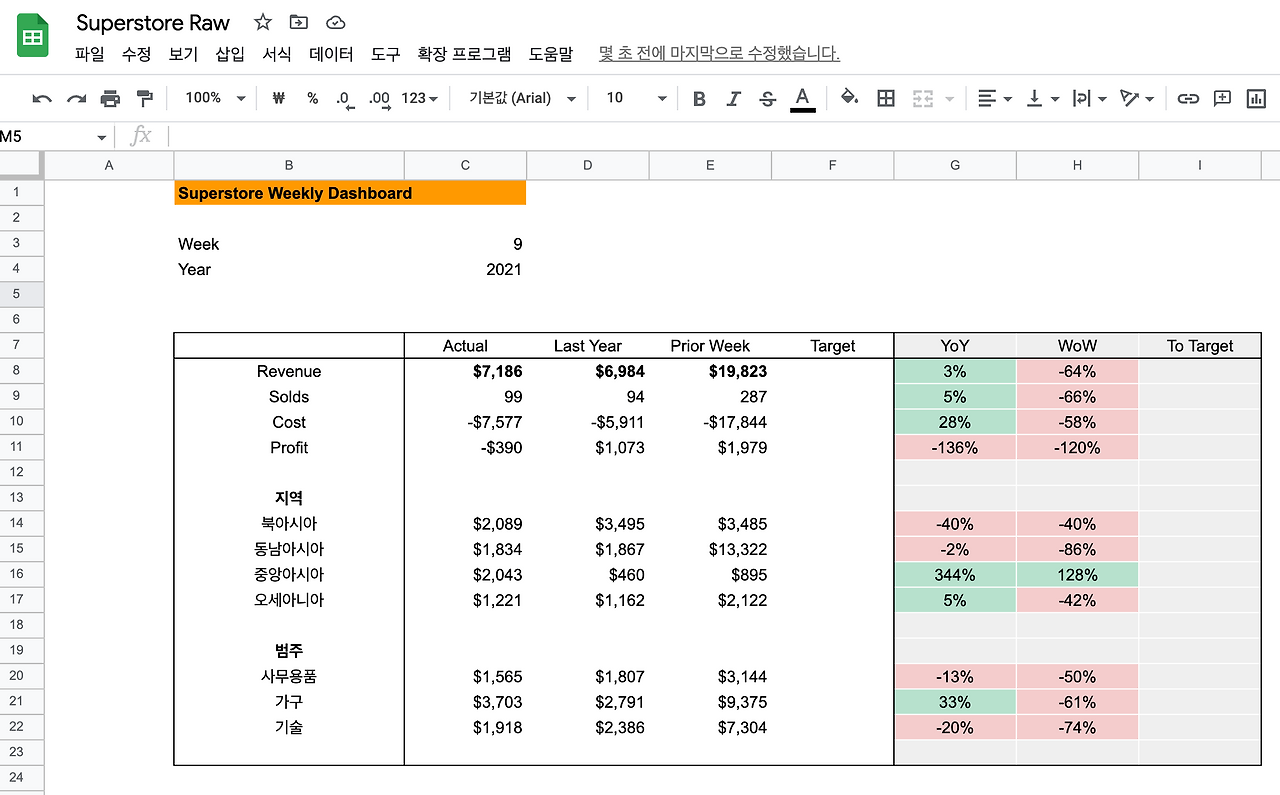
Task: Select the Cost Last Year cell -$5,911
Action: tap(588, 422)
